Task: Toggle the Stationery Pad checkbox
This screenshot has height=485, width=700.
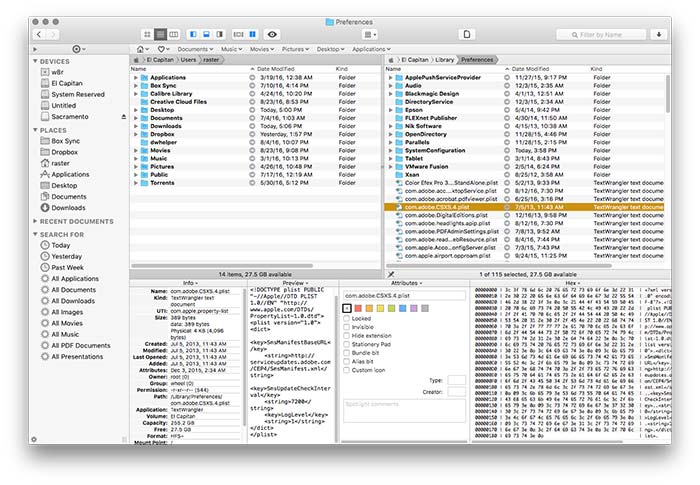Action: [347, 344]
